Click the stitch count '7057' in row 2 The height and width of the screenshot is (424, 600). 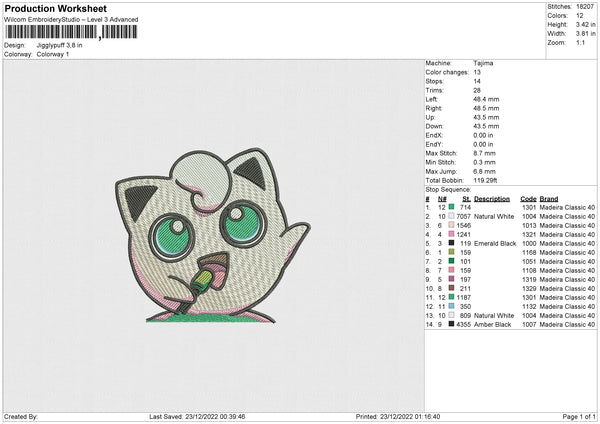(463, 216)
